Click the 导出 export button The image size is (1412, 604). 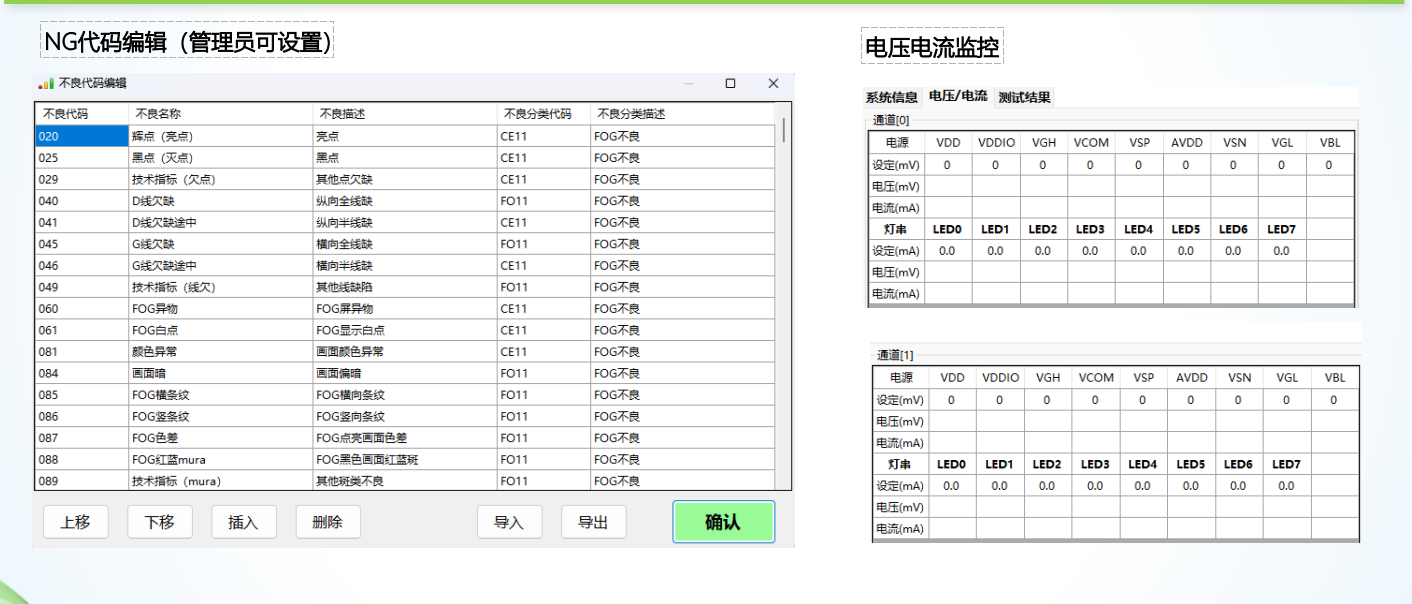pyautogui.click(x=593, y=522)
